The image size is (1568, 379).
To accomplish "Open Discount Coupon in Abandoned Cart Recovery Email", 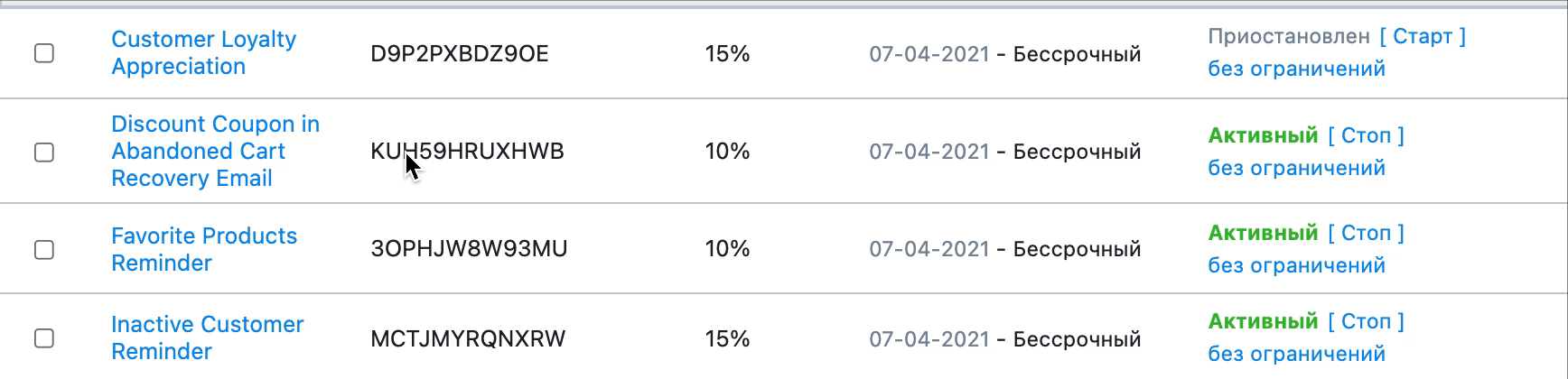I will (x=215, y=151).
